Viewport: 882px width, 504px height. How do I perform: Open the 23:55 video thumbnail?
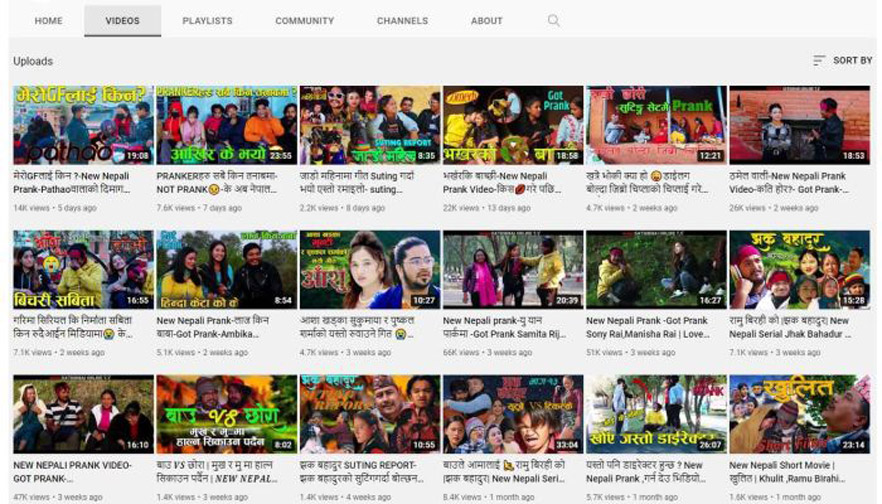(x=226, y=125)
